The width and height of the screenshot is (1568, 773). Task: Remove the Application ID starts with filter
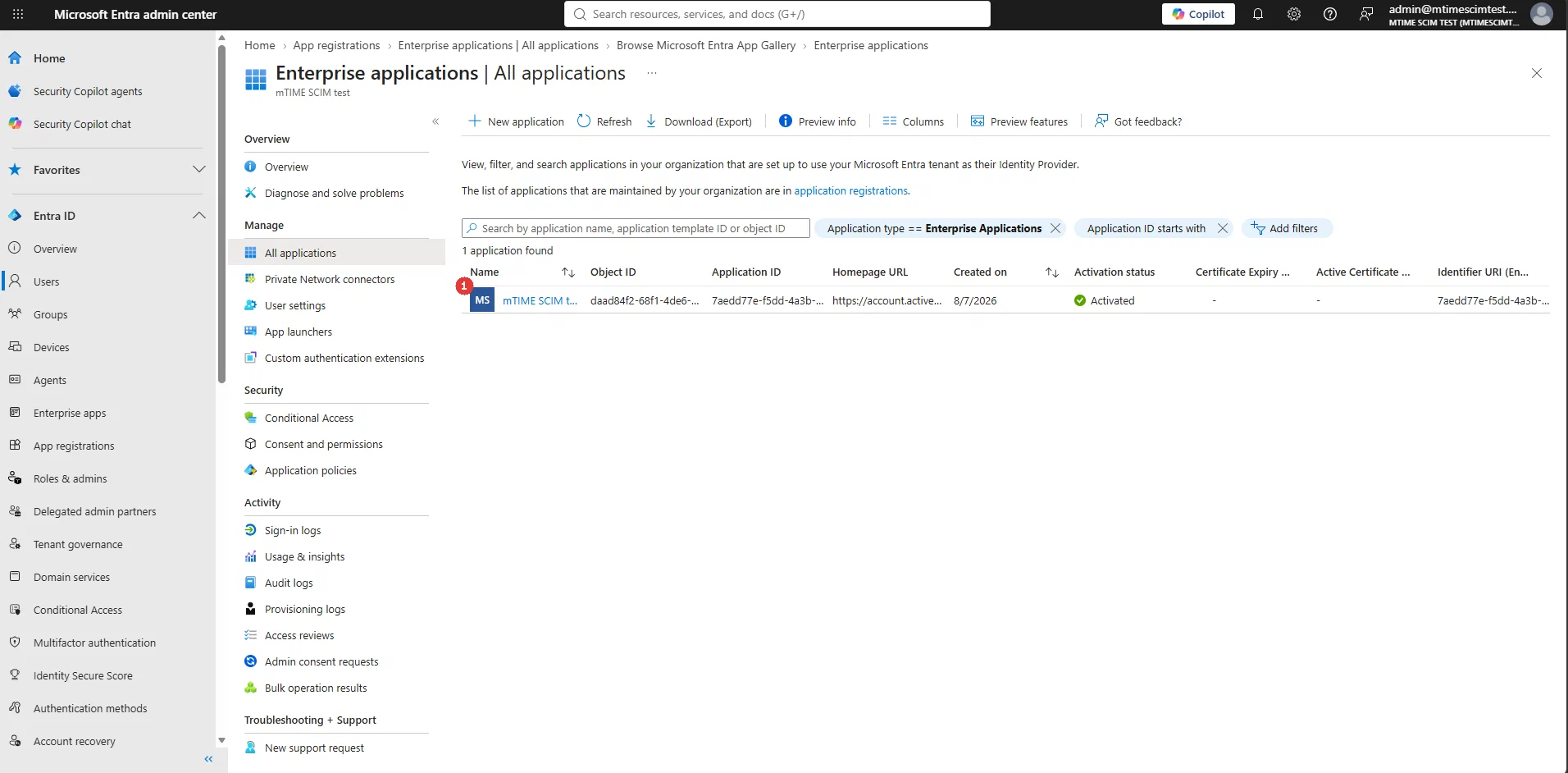pyautogui.click(x=1223, y=228)
